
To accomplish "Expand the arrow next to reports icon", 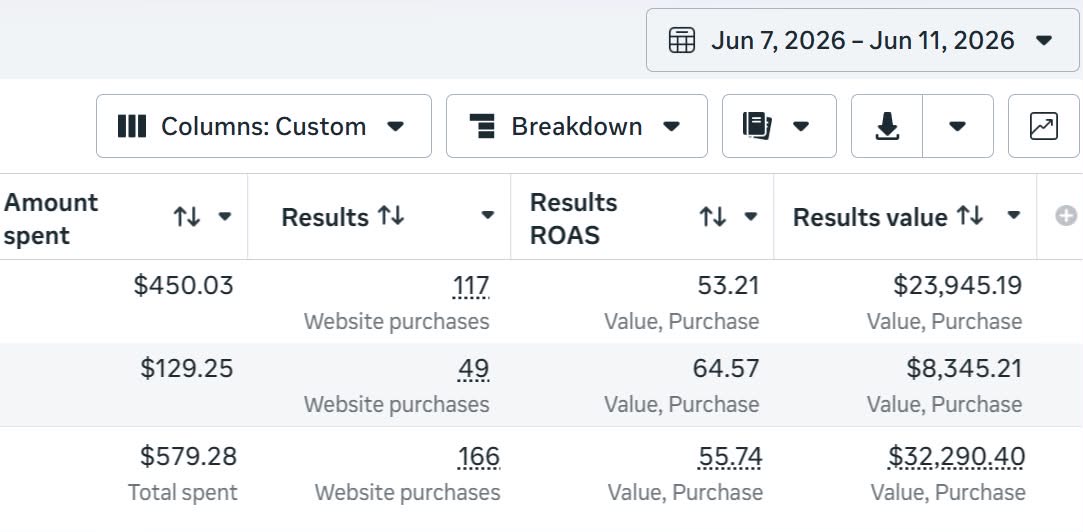I will pyautogui.click(x=801, y=126).
